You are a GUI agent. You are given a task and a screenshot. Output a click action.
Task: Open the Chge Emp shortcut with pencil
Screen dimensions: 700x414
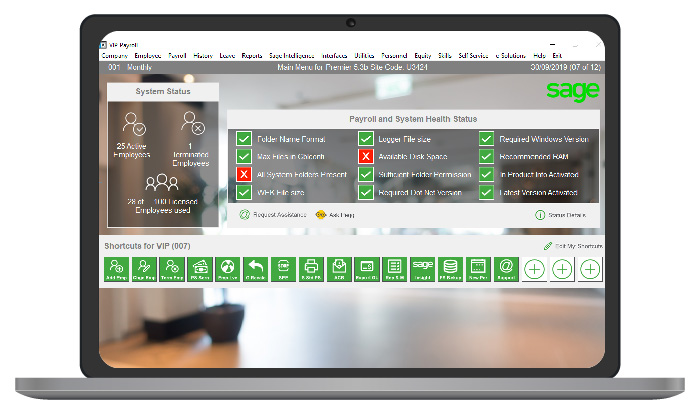pyautogui.click(x=144, y=269)
